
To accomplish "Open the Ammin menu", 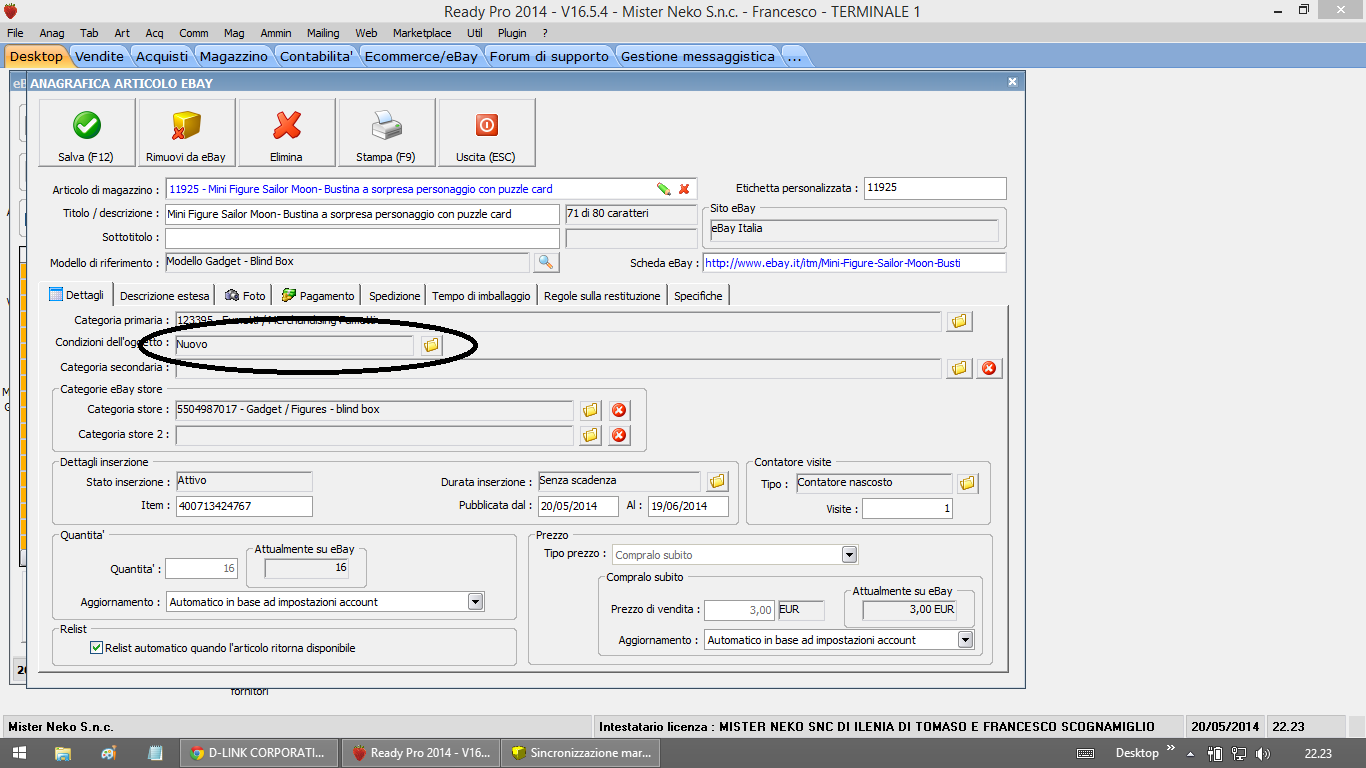I will [x=276, y=33].
